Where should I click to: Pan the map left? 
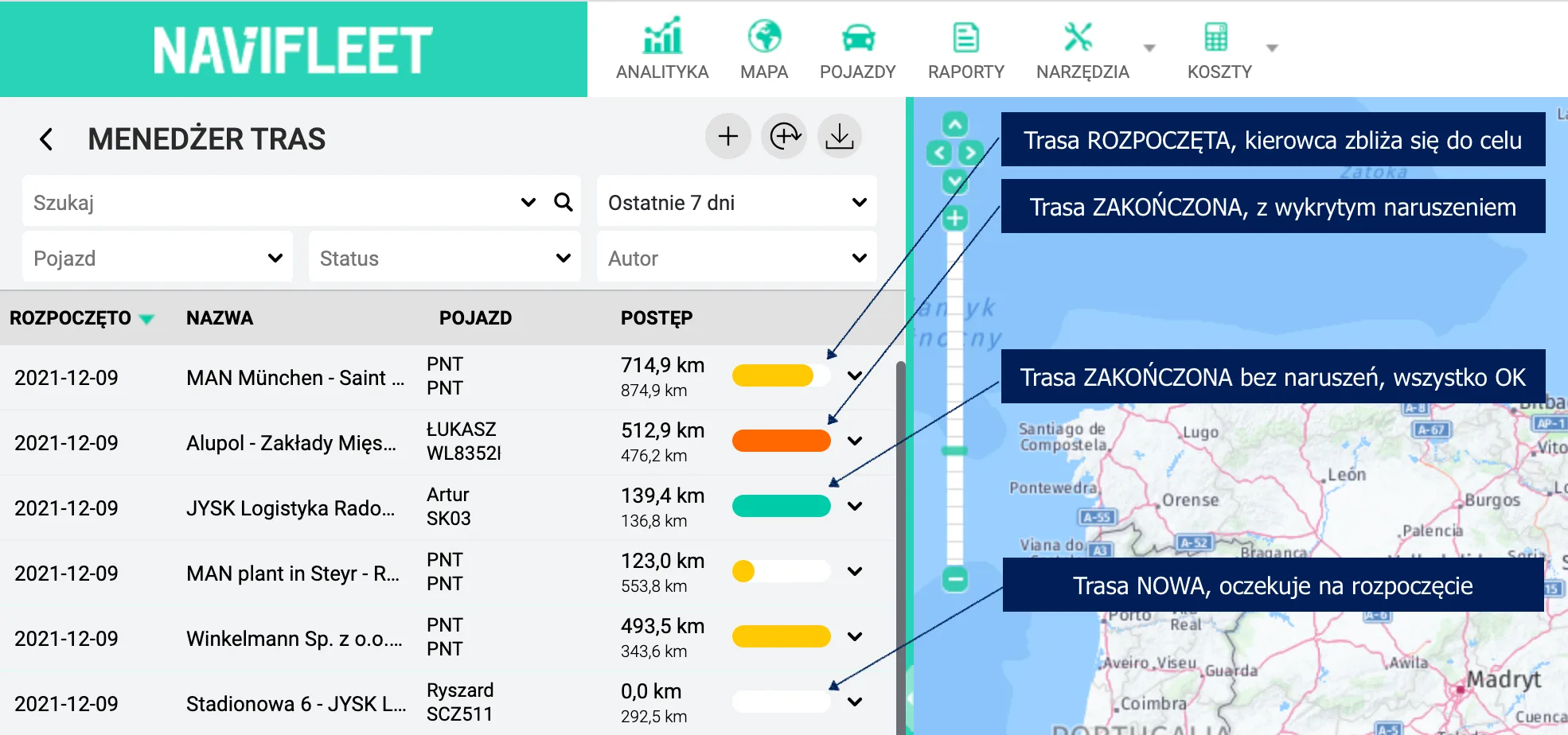click(x=939, y=152)
